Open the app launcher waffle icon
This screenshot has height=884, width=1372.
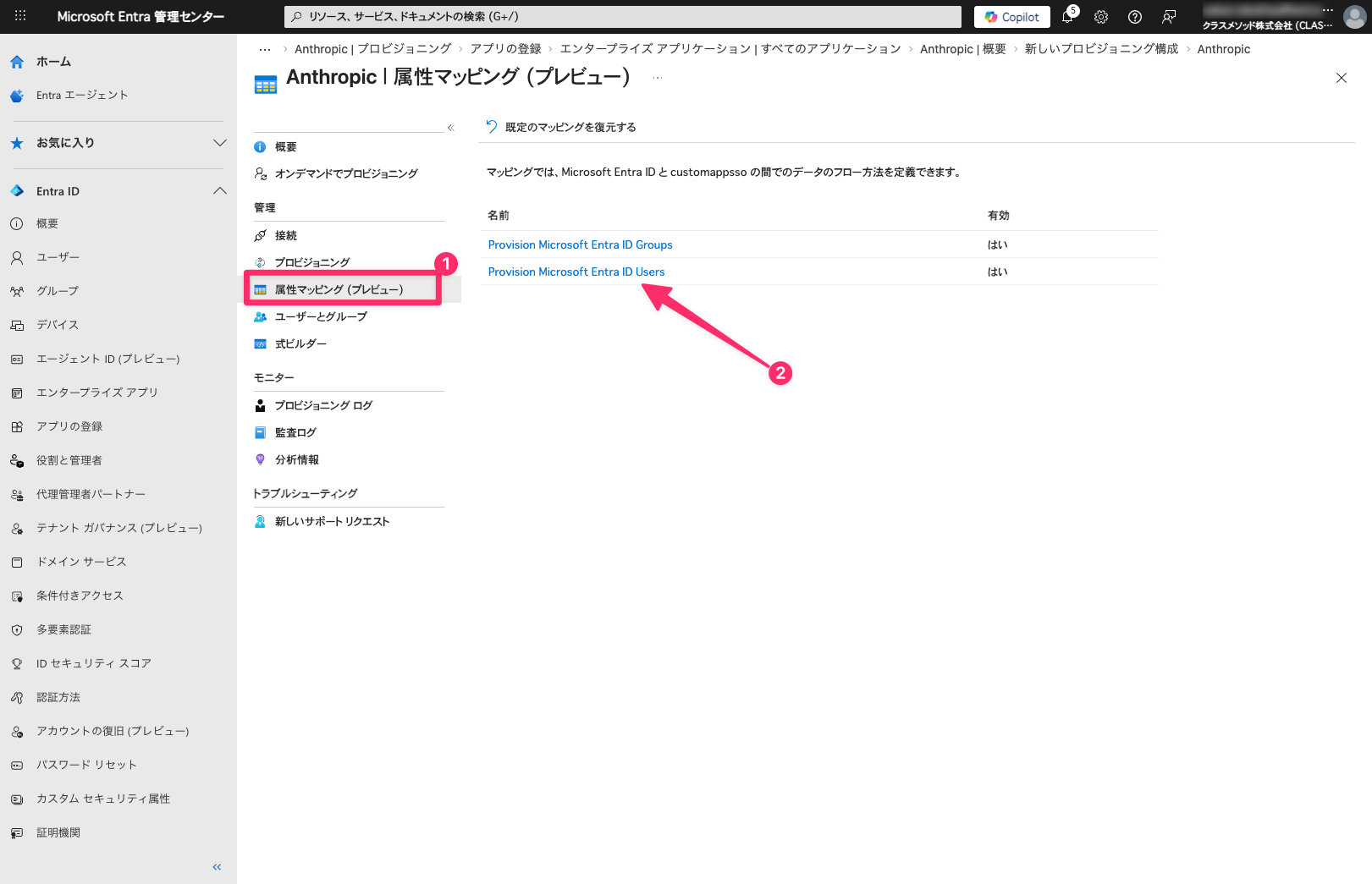pyautogui.click(x=20, y=16)
